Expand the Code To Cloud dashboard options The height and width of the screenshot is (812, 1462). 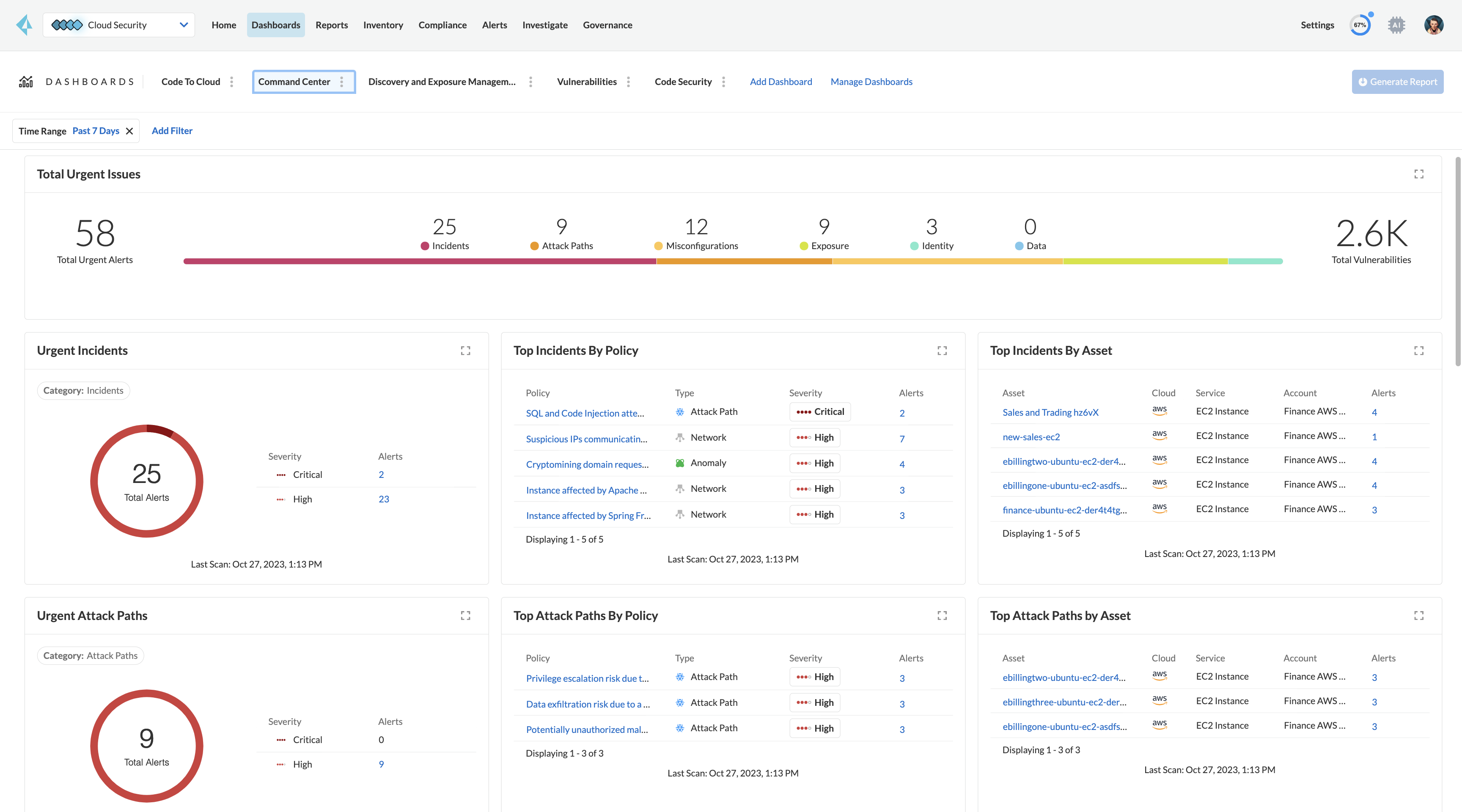[231, 81]
